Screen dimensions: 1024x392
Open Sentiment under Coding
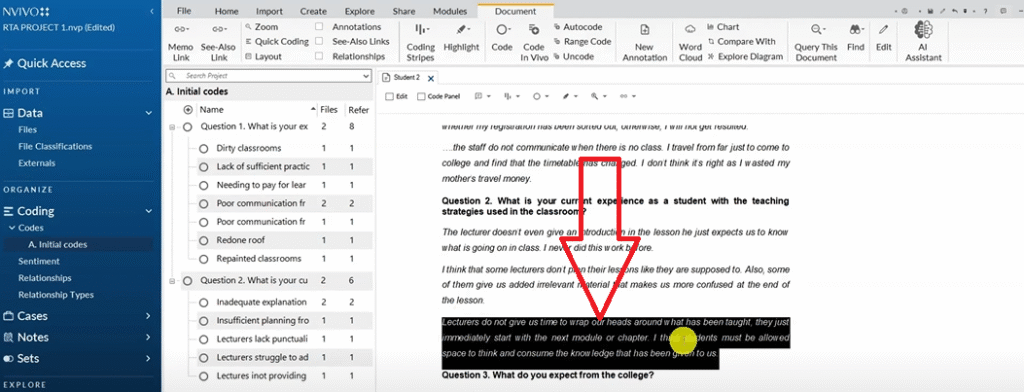[39, 261]
